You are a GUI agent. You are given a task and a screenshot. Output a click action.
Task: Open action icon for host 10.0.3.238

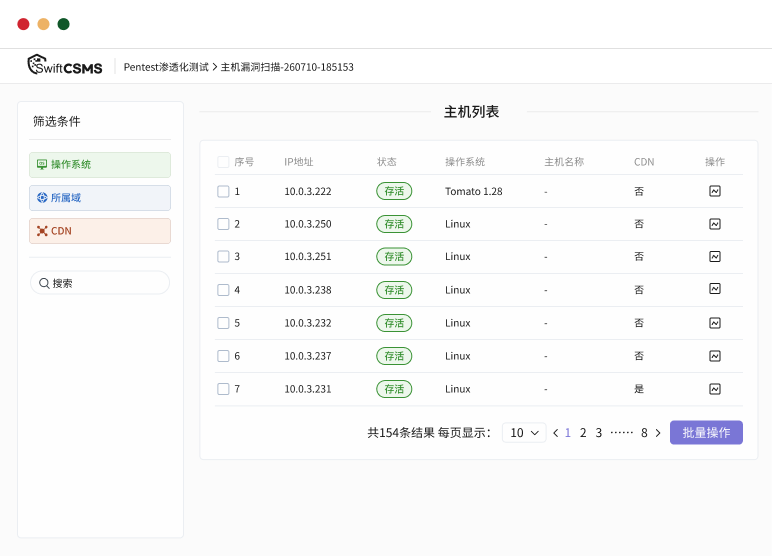coord(714,289)
